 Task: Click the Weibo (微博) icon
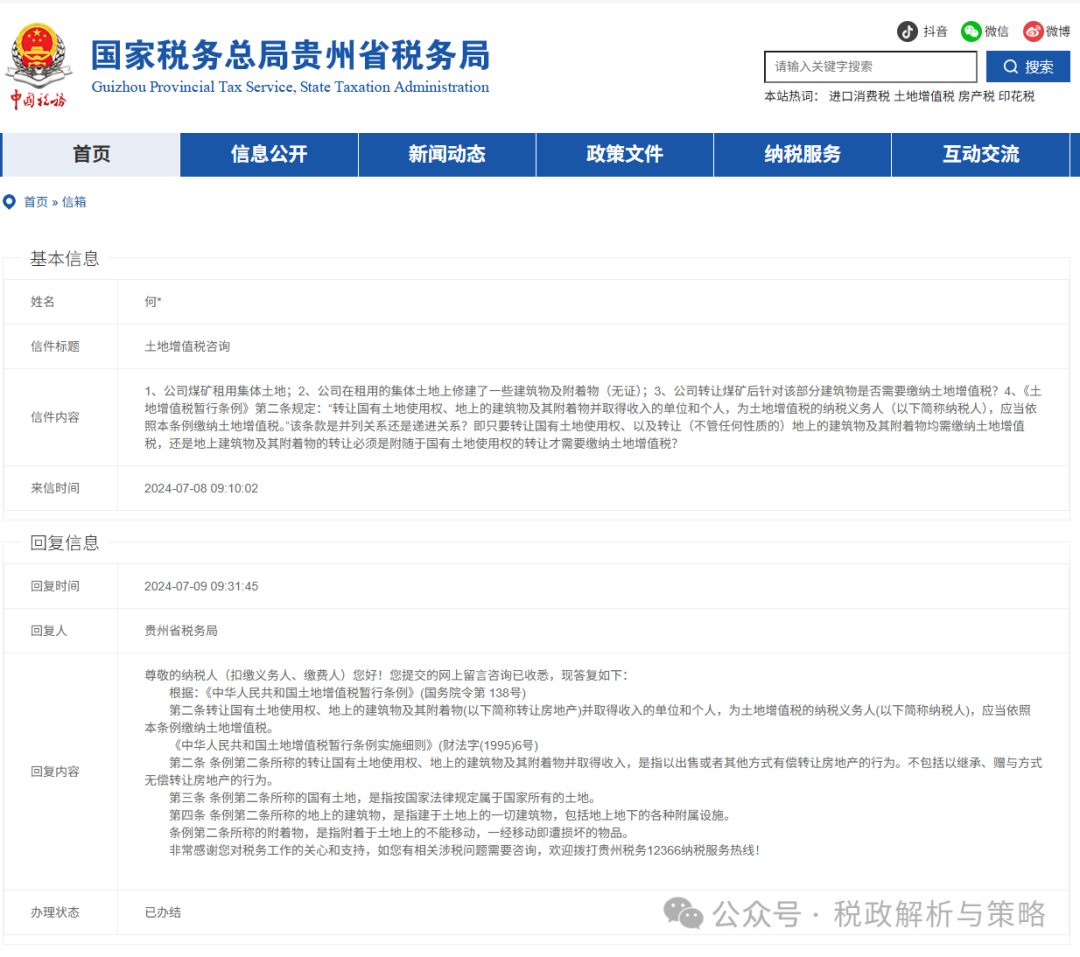pos(1033,31)
